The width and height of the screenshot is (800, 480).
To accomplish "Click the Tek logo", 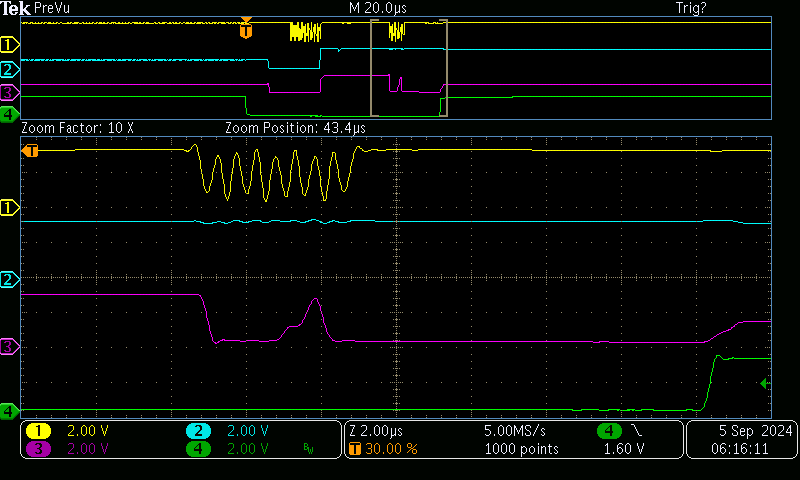I will point(15,8).
